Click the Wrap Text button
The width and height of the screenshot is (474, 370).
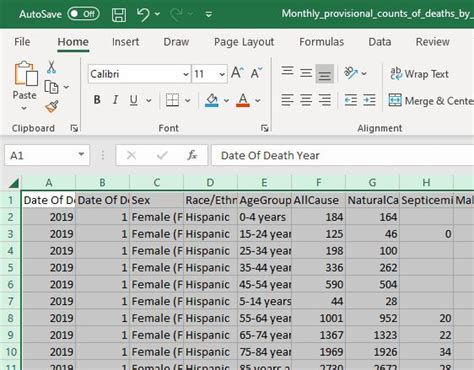click(x=419, y=74)
